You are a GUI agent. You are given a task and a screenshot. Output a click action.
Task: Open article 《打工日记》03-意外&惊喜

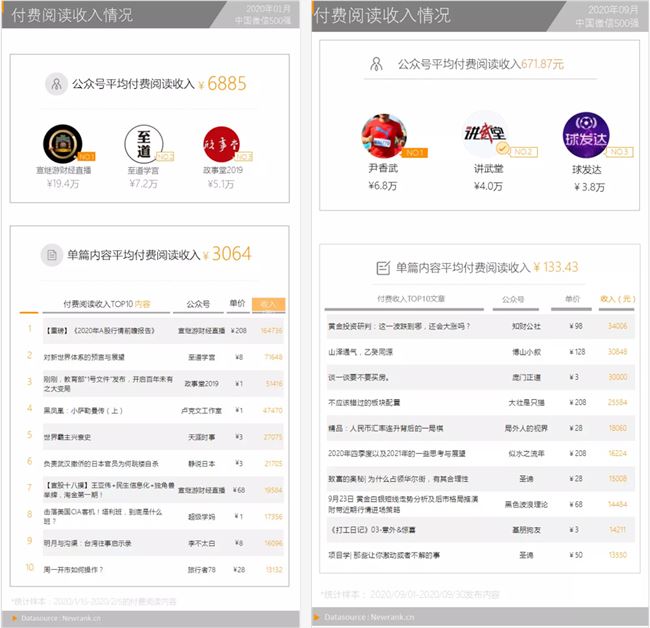372,530
